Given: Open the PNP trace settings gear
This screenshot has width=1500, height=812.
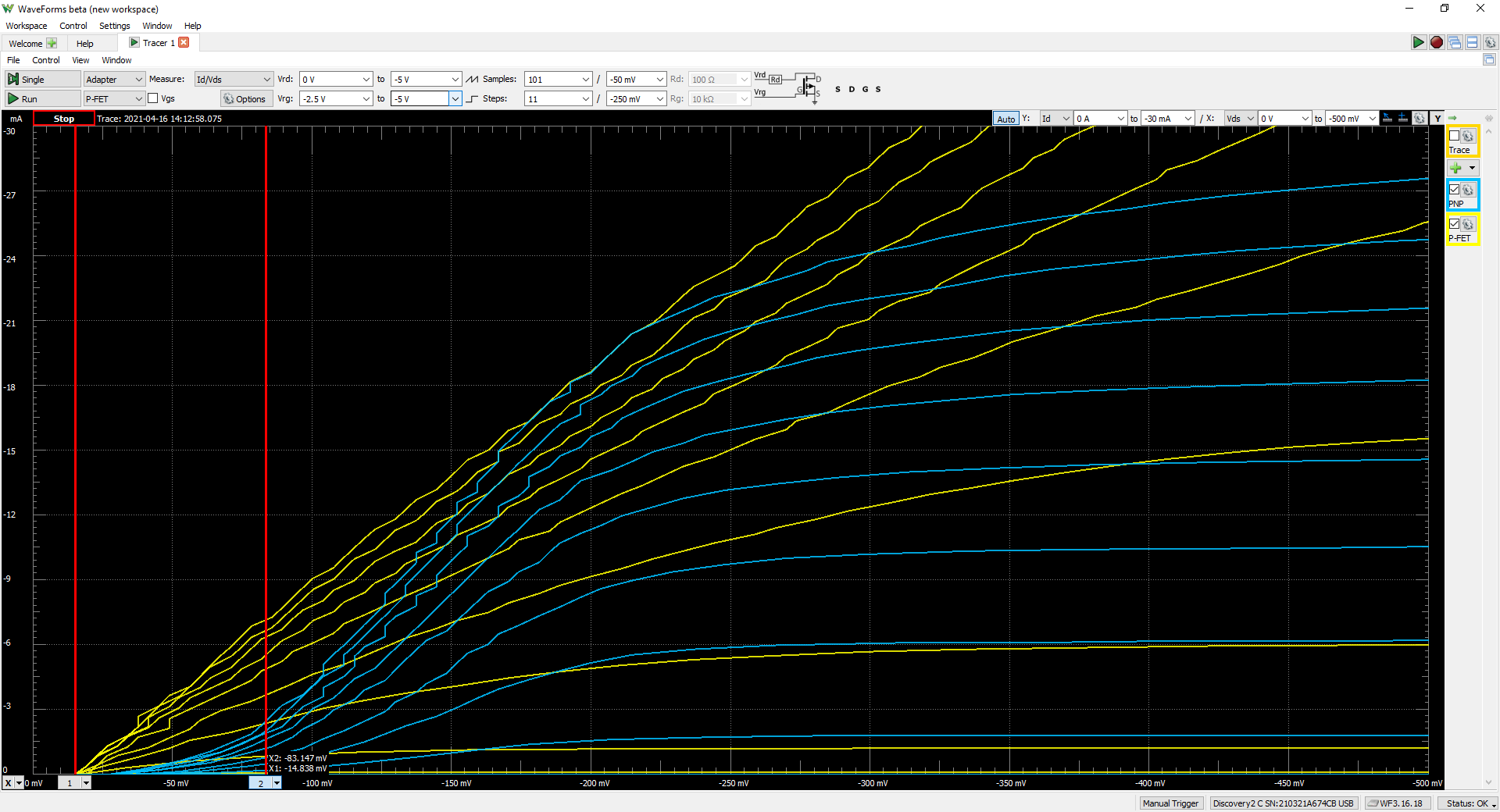Looking at the screenshot, I should coord(1468,190).
